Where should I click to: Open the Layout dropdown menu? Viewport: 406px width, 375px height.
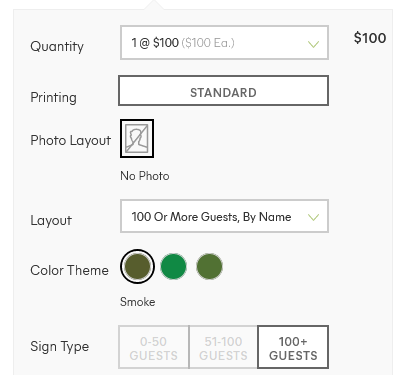224,216
